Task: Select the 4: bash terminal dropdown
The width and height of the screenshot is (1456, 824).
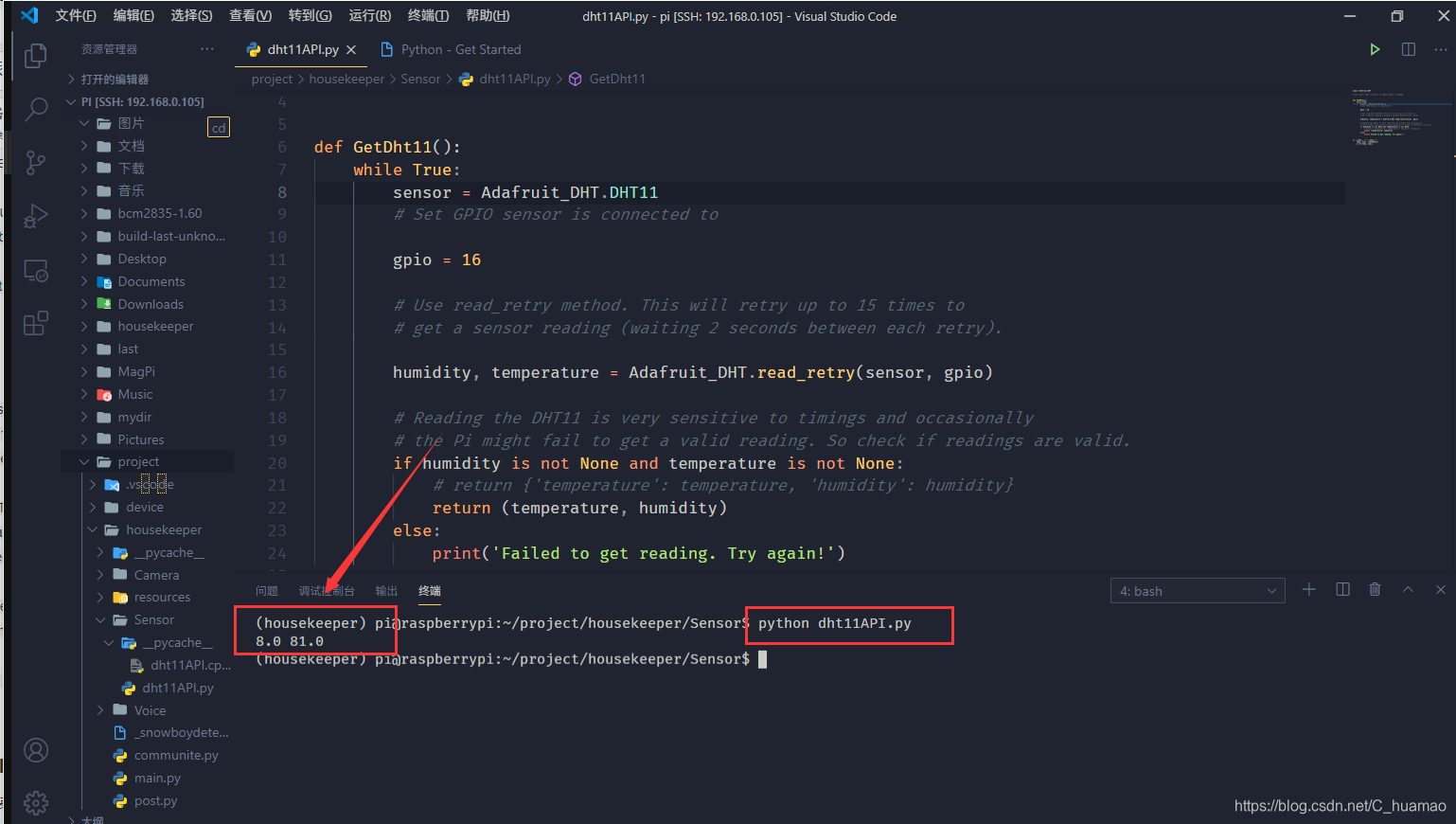Action: [x=1198, y=591]
